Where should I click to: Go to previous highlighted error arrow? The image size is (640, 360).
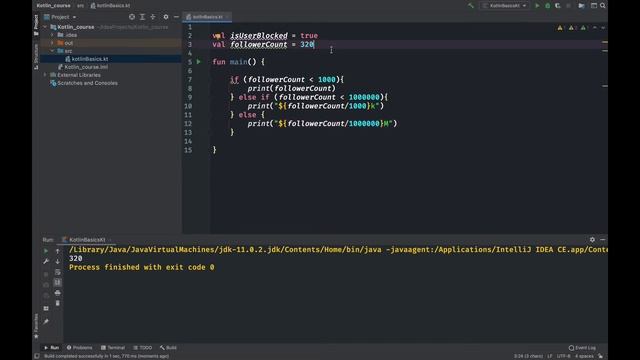(x=595, y=28)
